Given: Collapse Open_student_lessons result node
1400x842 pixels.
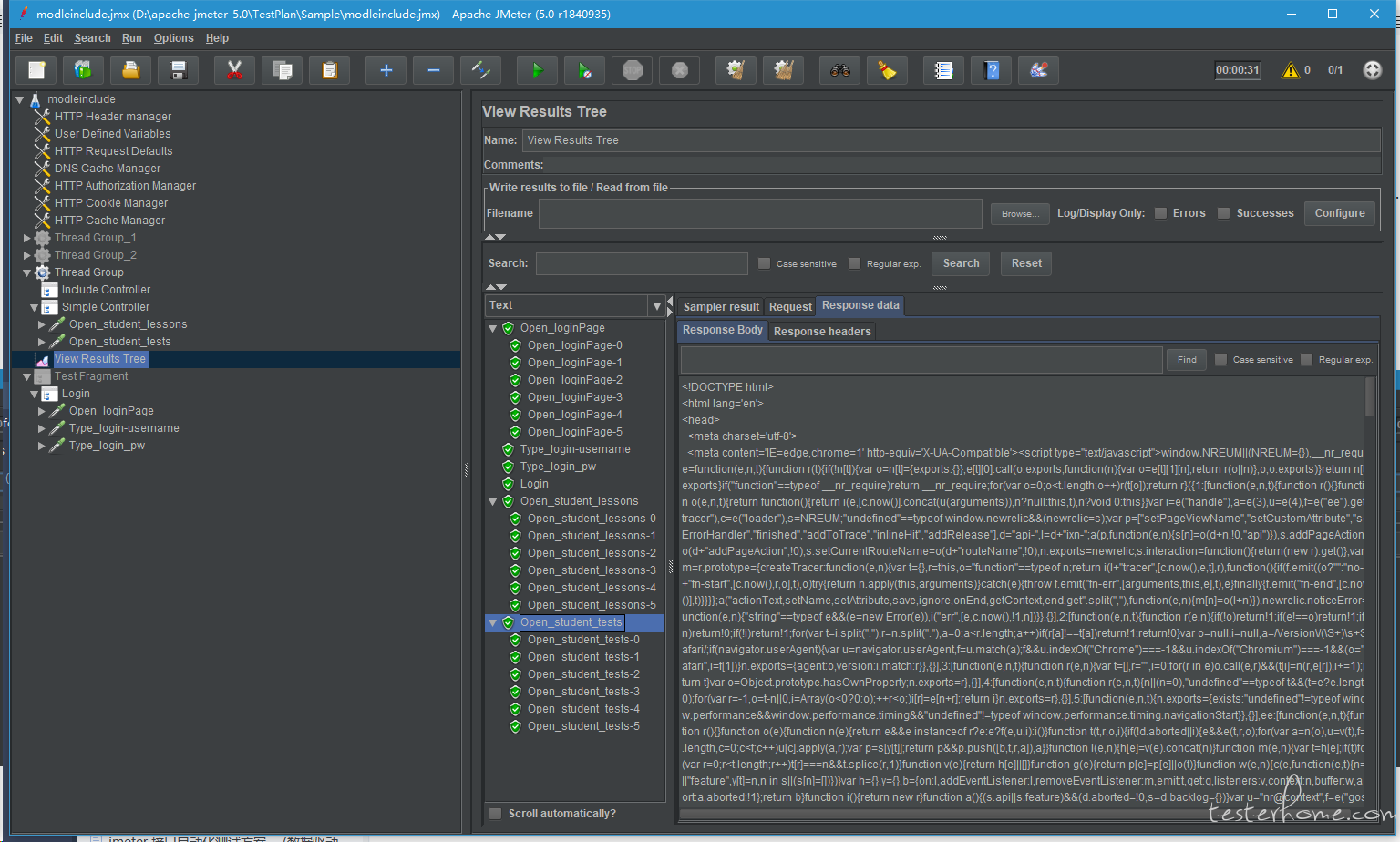Looking at the screenshot, I should click(493, 501).
